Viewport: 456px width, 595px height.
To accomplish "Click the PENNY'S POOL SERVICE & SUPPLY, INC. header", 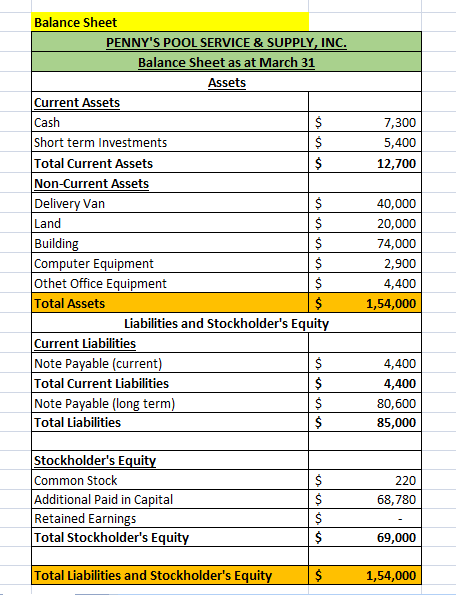I will point(226,42).
